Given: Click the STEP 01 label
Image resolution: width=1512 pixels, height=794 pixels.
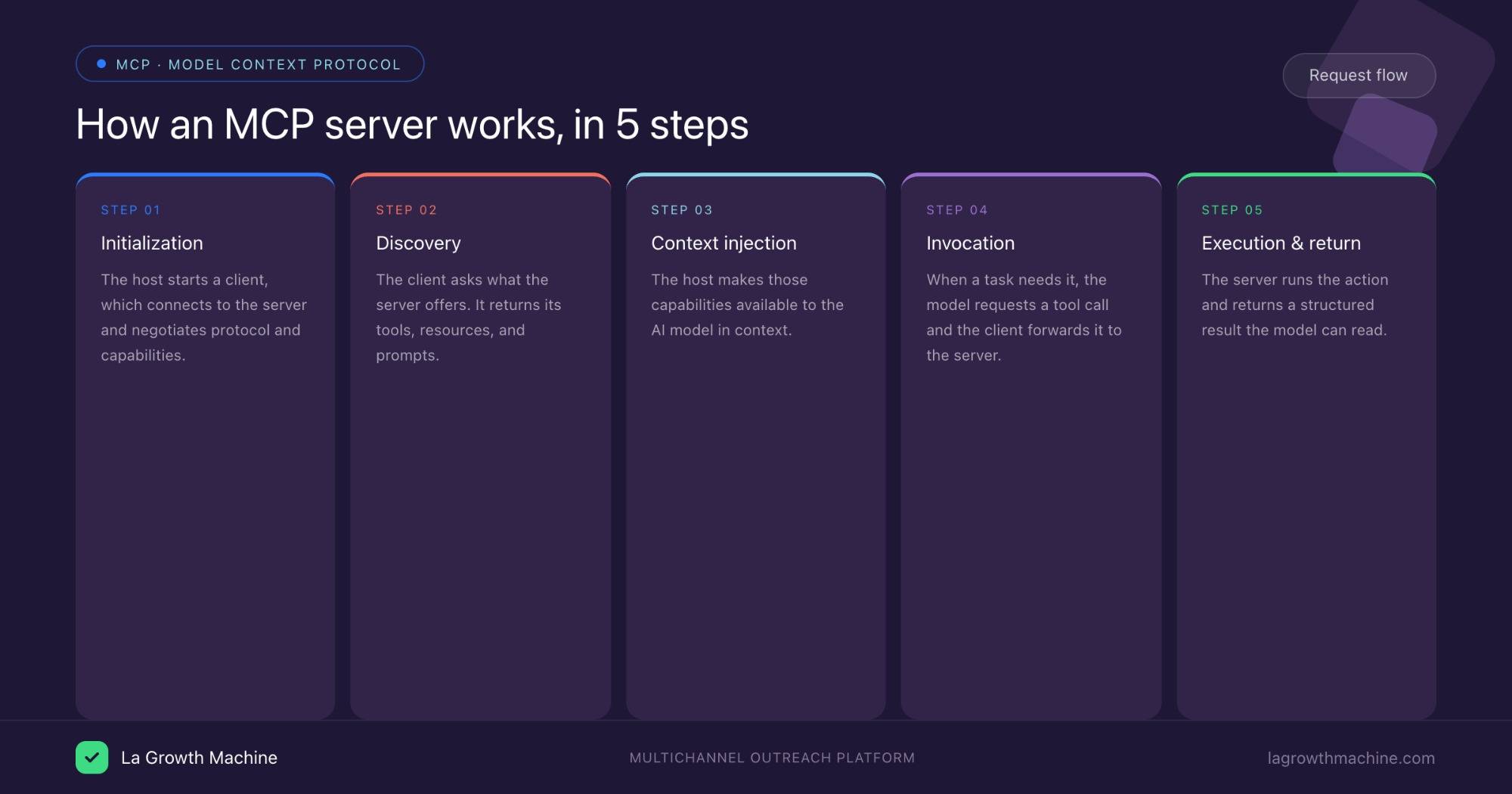Looking at the screenshot, I should (x=131, y=210).
